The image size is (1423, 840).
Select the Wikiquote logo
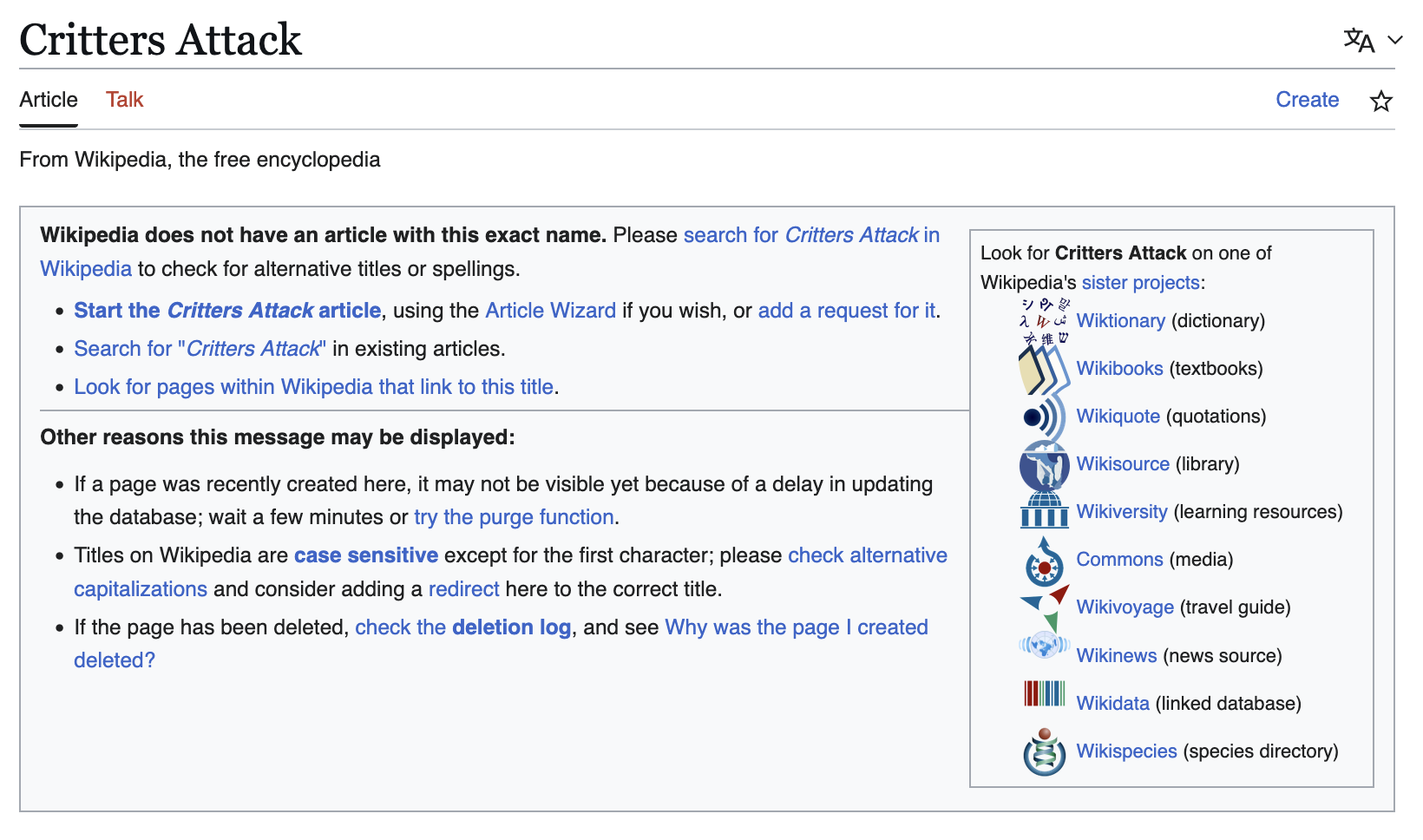pos(1042,417)
